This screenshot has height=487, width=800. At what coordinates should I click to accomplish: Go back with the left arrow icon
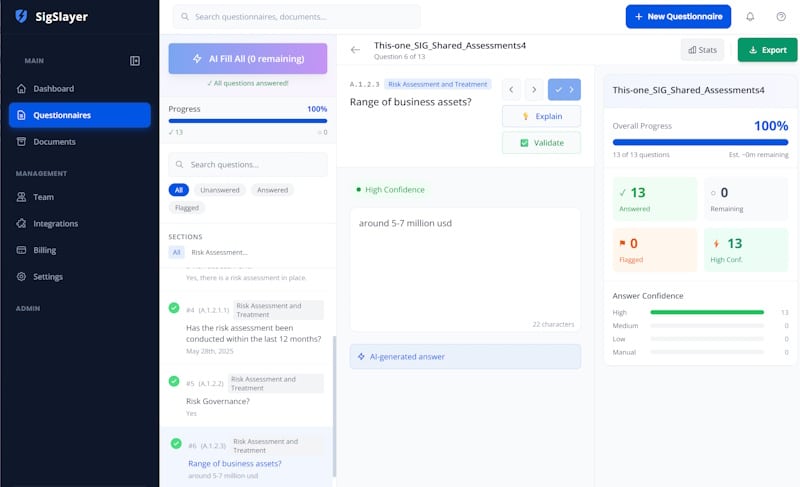356,49
